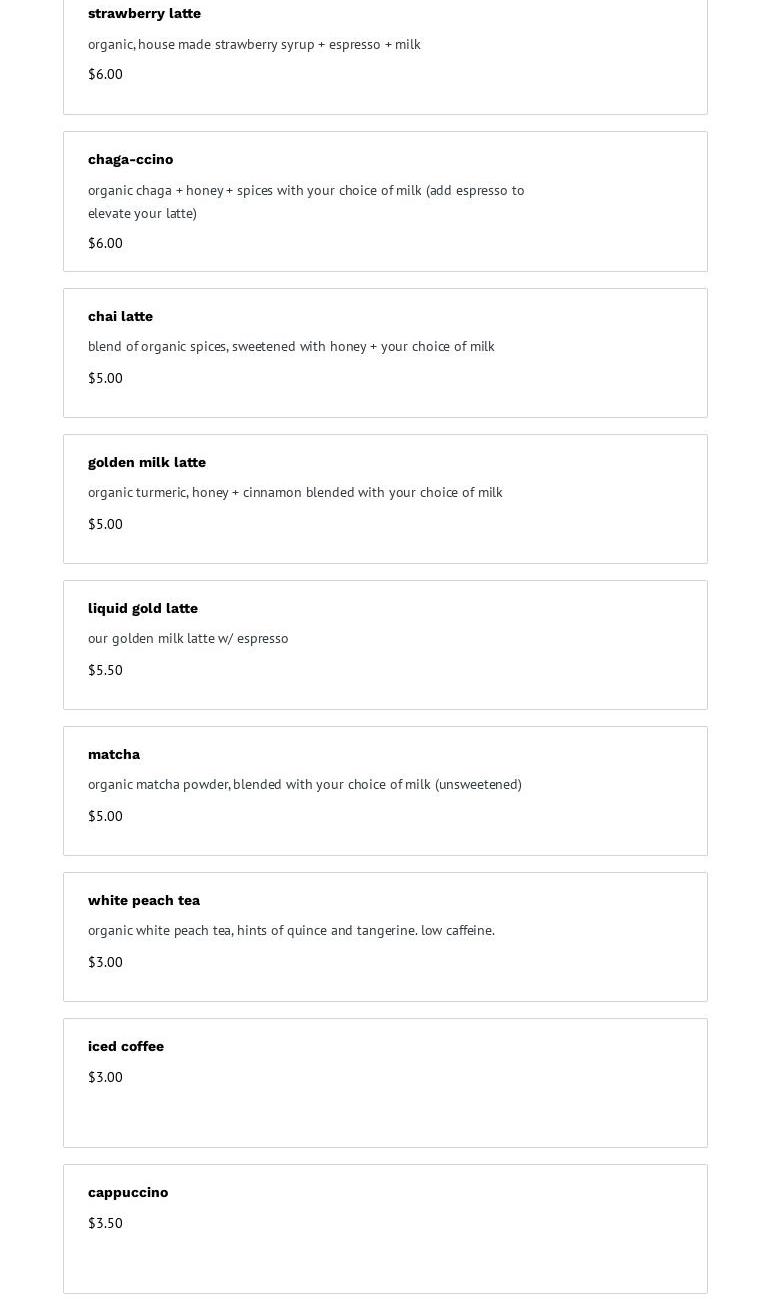Click the white peach tea description text
Screen dimensions: 770x1299
point(291,930)
